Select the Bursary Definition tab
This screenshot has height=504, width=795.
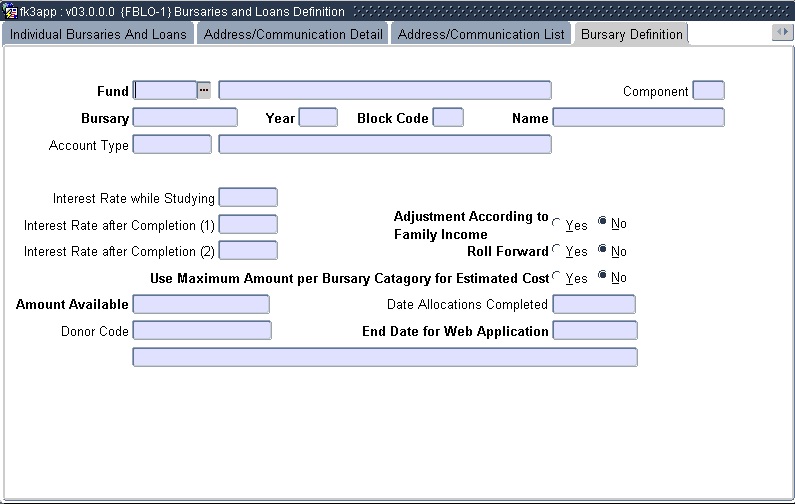coord(631,34)
